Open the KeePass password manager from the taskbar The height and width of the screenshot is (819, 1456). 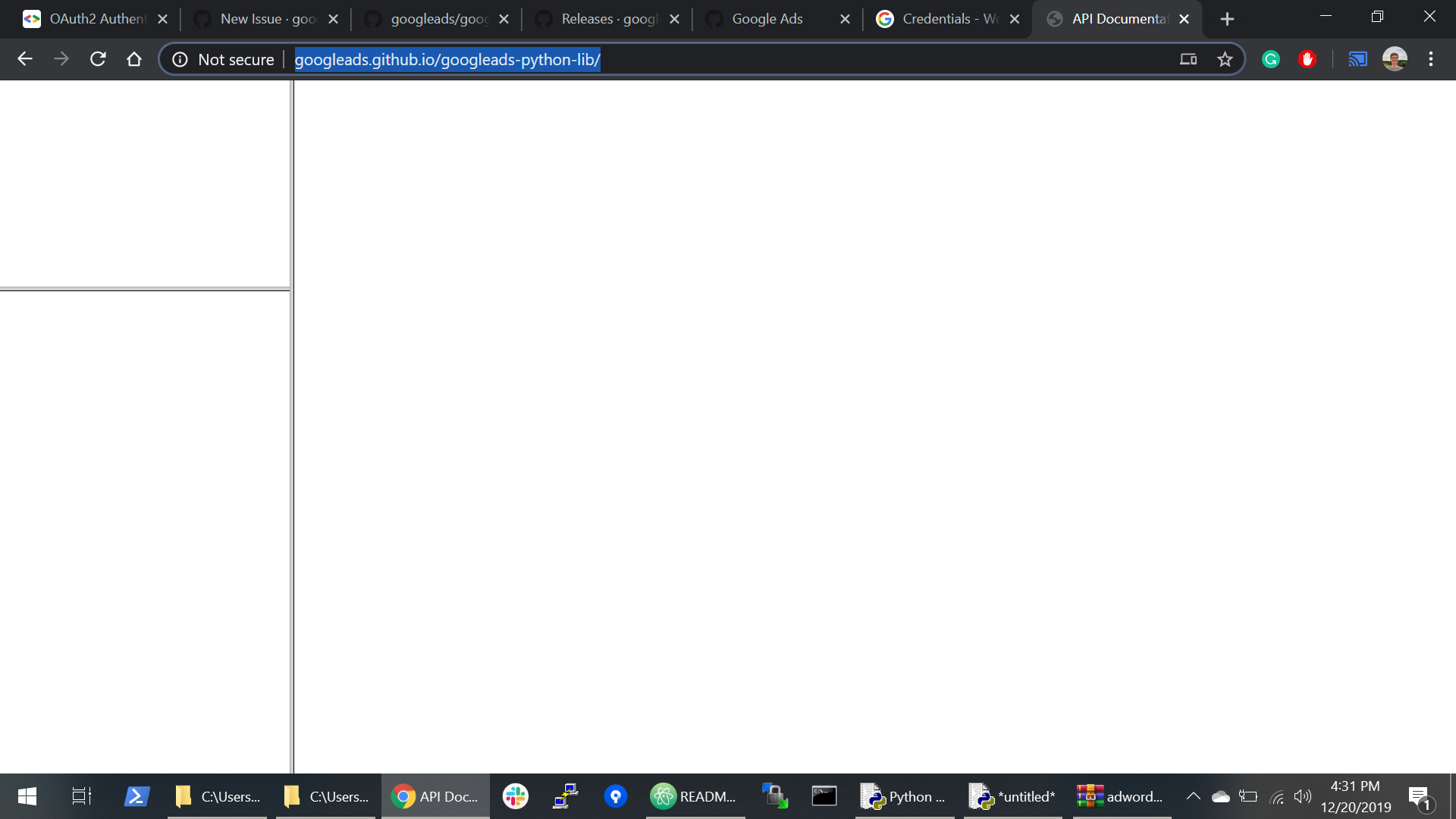tap(615, 796)
